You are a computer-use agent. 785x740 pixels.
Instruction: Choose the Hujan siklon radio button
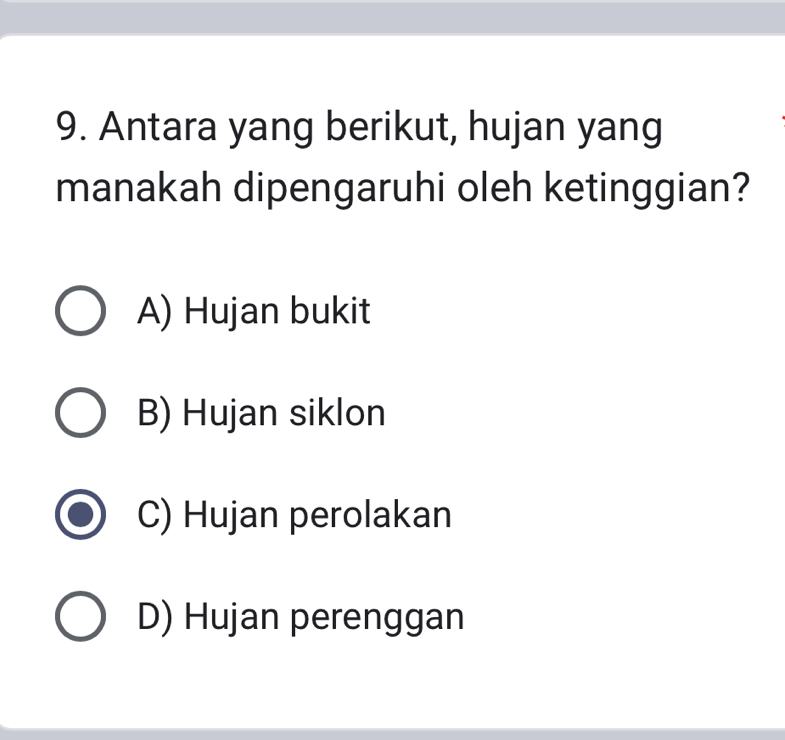coord(80,414)
